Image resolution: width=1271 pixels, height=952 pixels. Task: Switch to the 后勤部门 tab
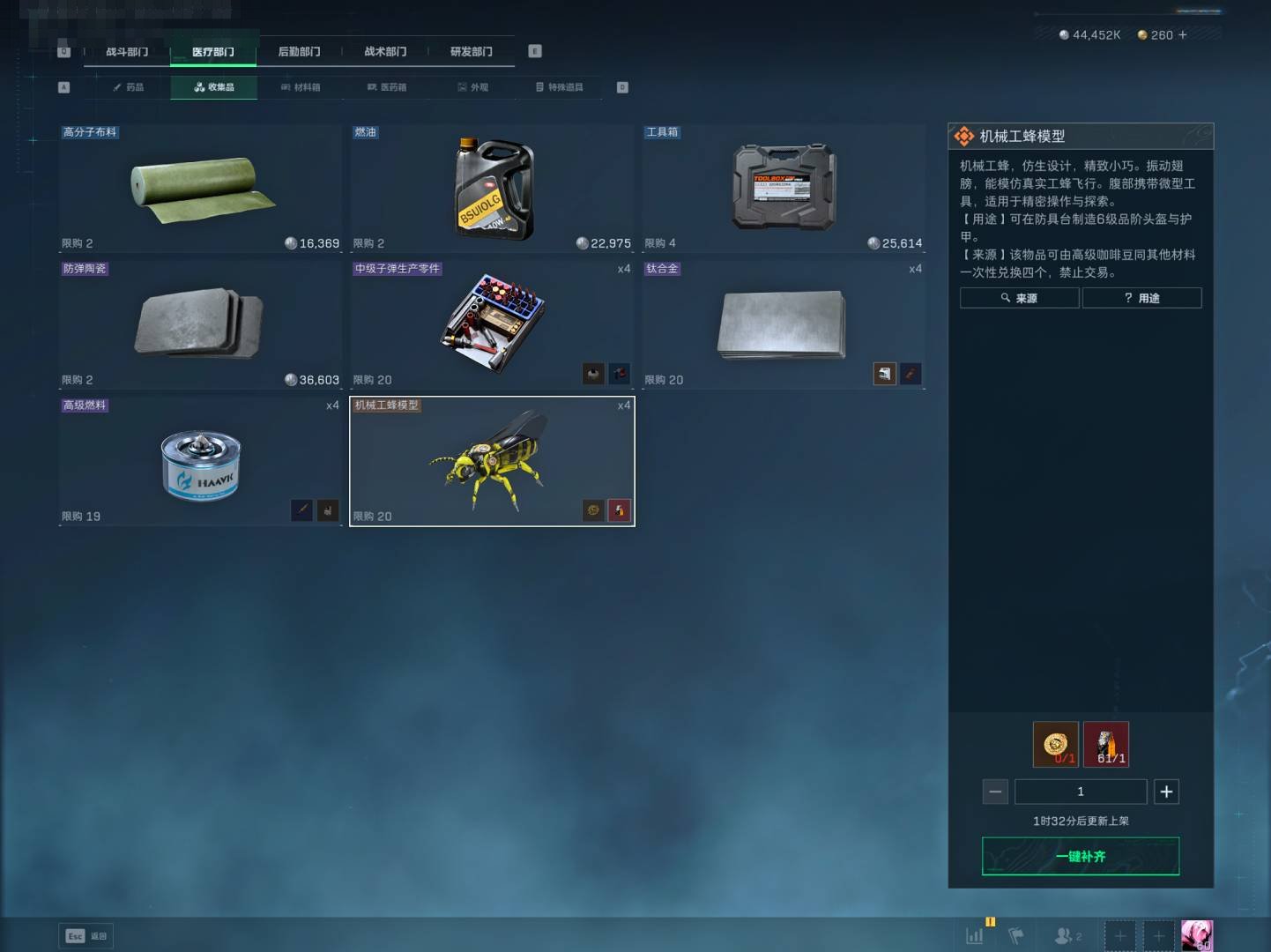point(300,52)
